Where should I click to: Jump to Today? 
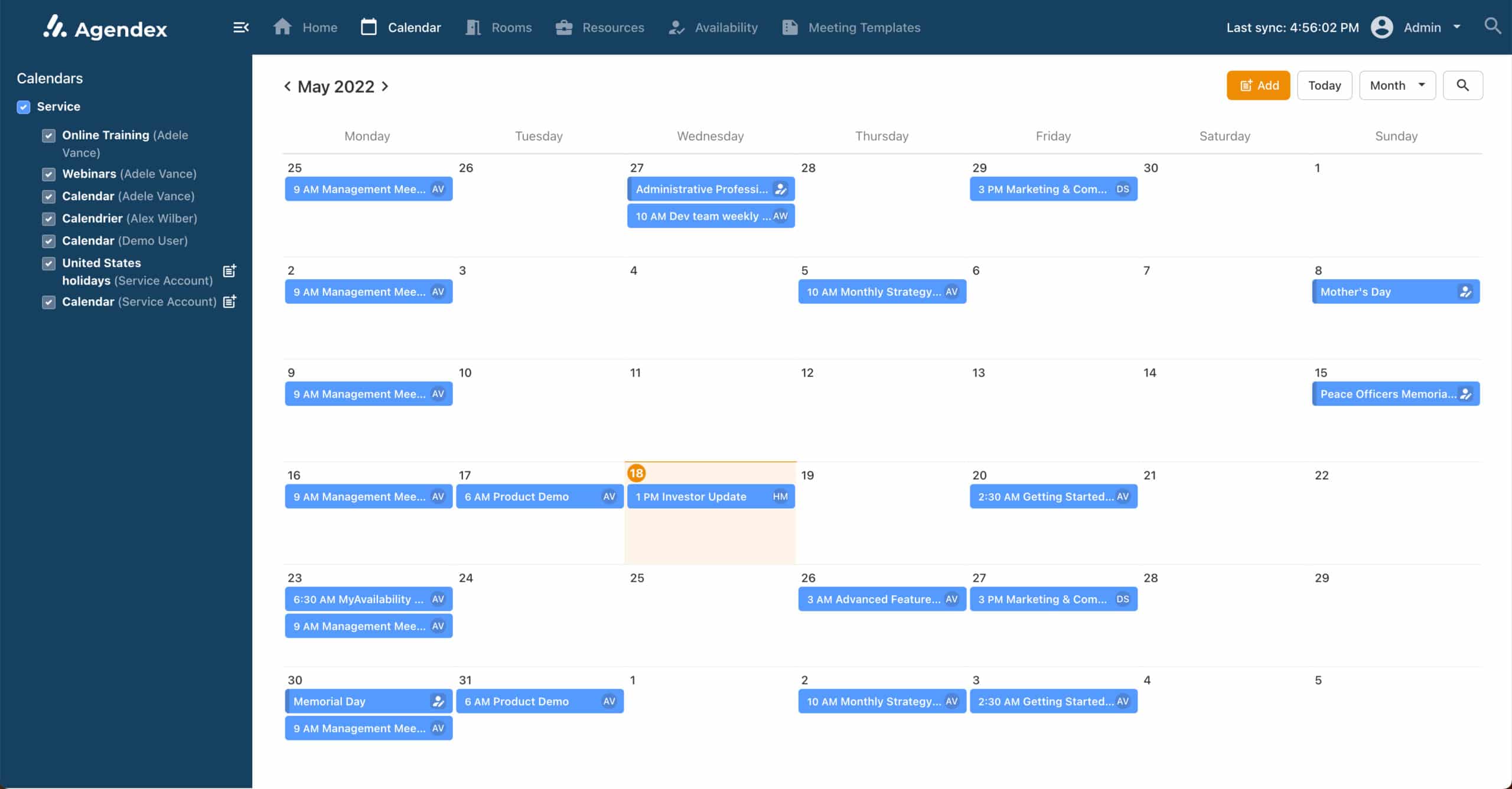tap(1324, 85)
